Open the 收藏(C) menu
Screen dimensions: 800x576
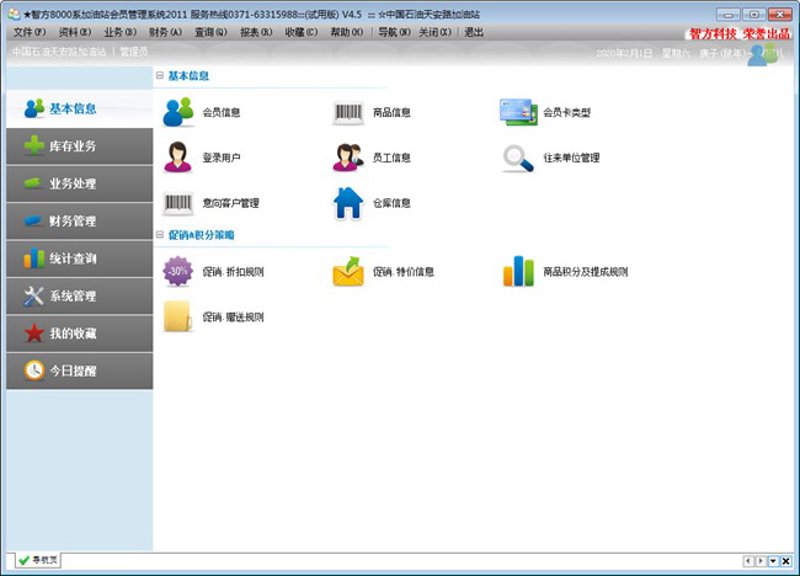click(302, 32)
